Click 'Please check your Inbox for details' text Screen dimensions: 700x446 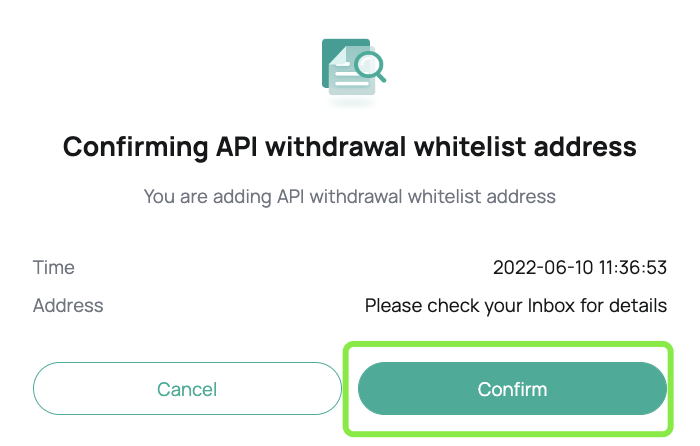tap(516, 306)
